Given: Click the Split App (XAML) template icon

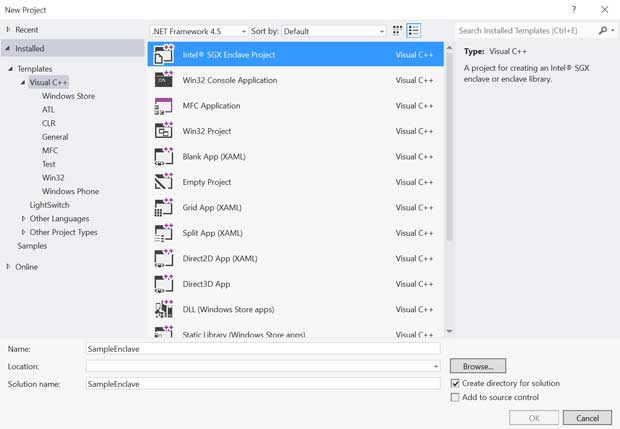Looking at the screenshot, I should tap(164, 233).
